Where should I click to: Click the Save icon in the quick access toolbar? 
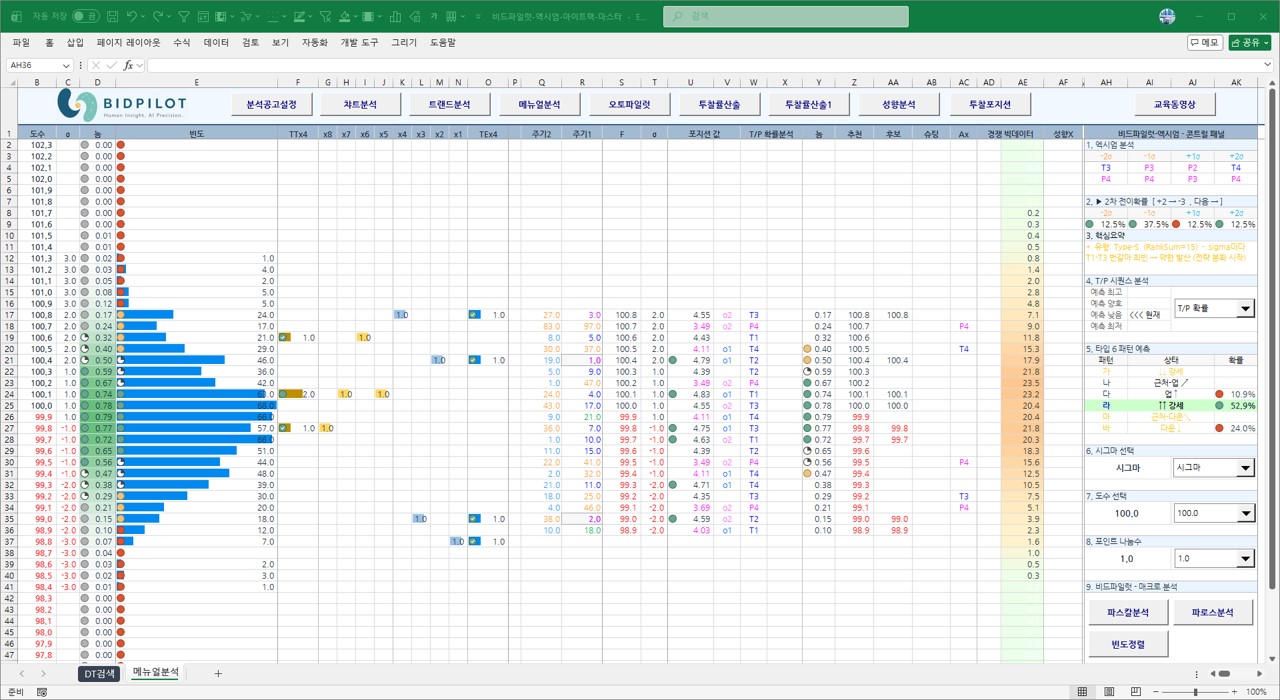112,16
